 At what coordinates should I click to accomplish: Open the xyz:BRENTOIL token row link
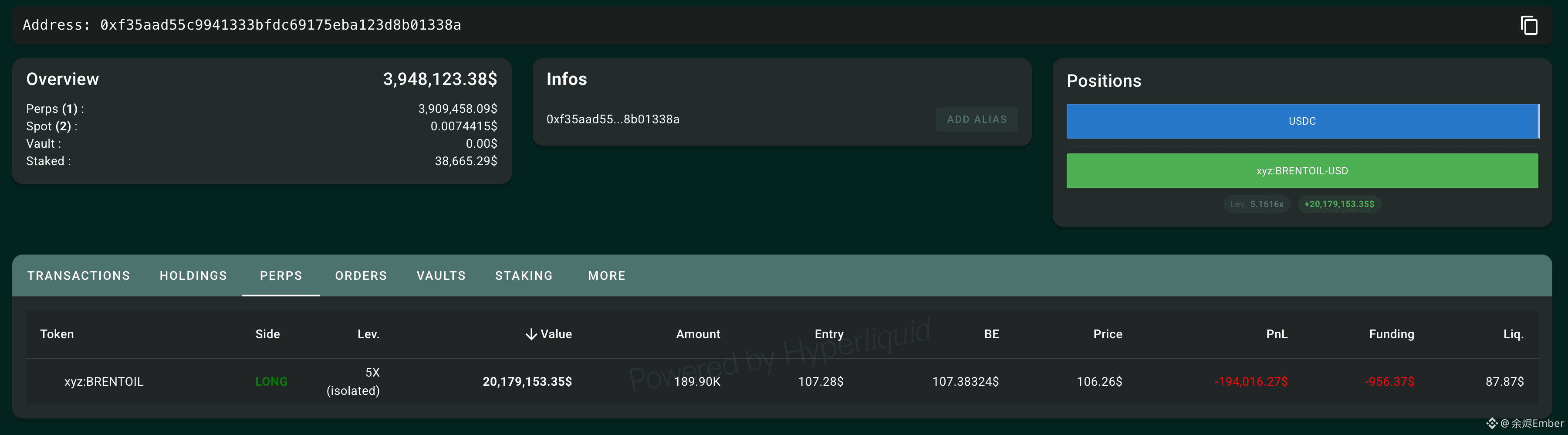(104, 382)
